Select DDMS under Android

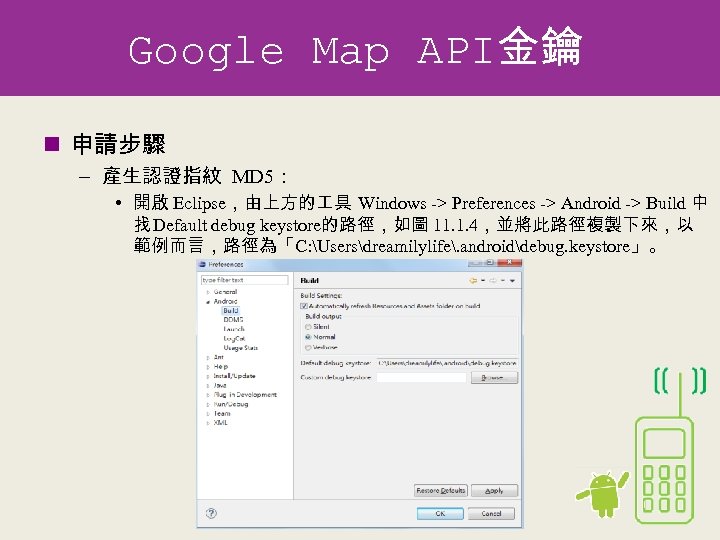pos(233,320)
